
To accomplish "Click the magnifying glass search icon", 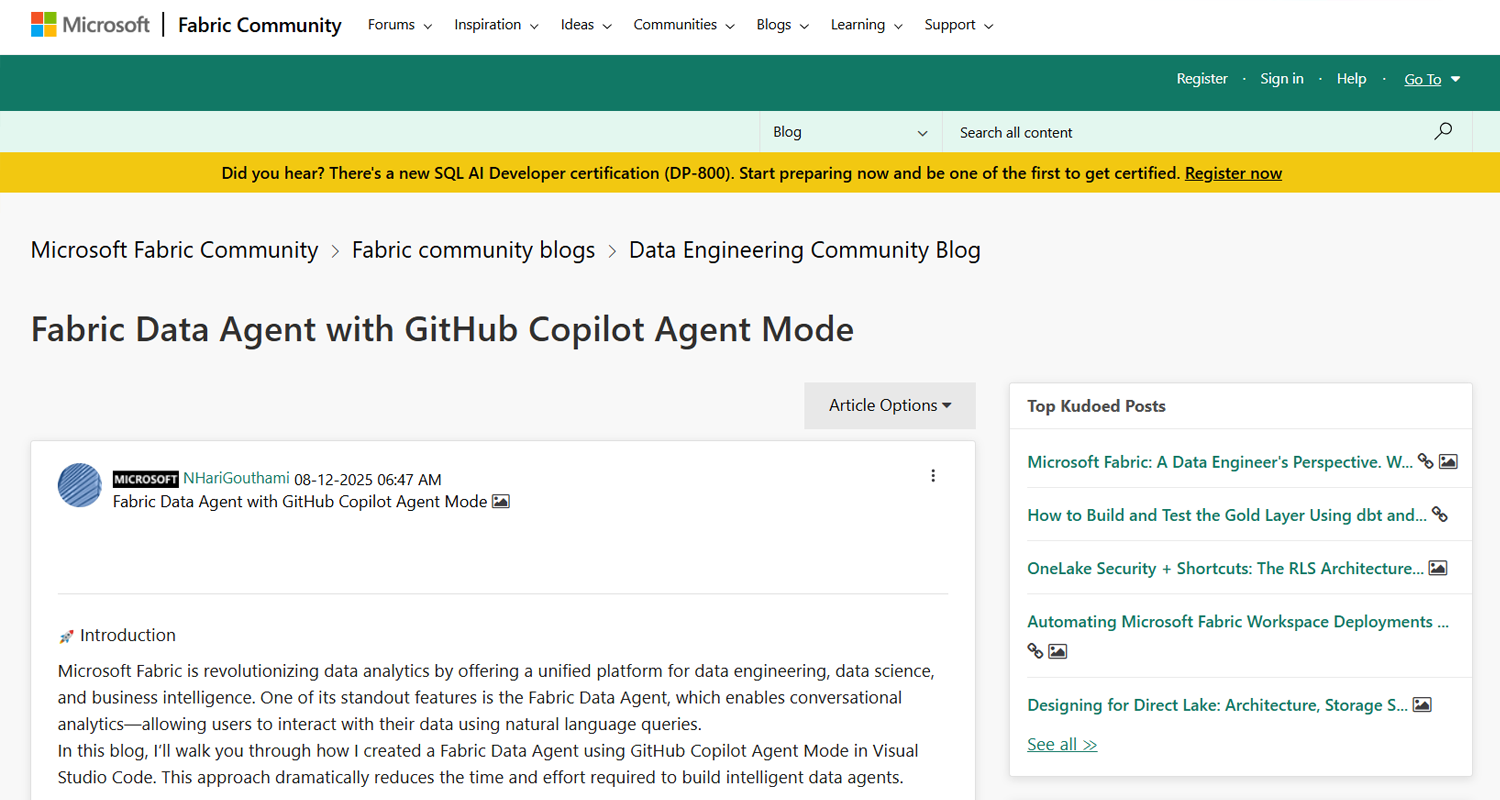I will 1443,131.
